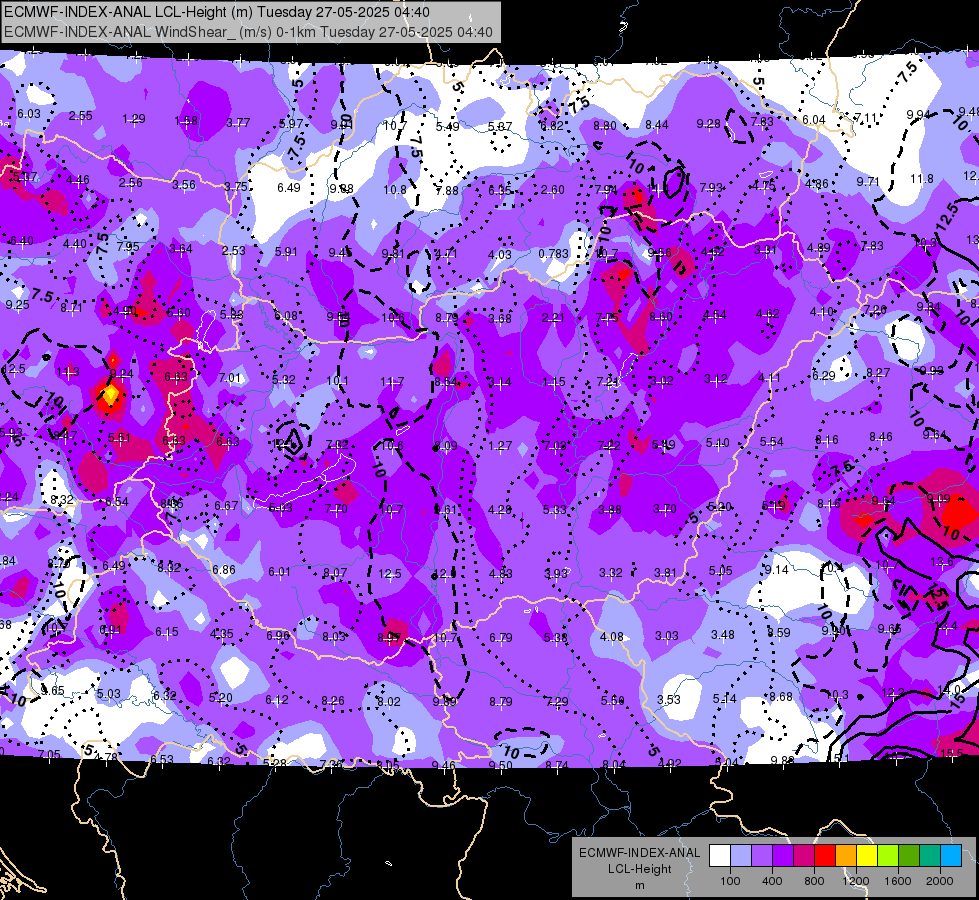The width and height of the screenshot is (979, 900).
Task: Click the wind shear value 6.03
Action: tap(29, 114)
